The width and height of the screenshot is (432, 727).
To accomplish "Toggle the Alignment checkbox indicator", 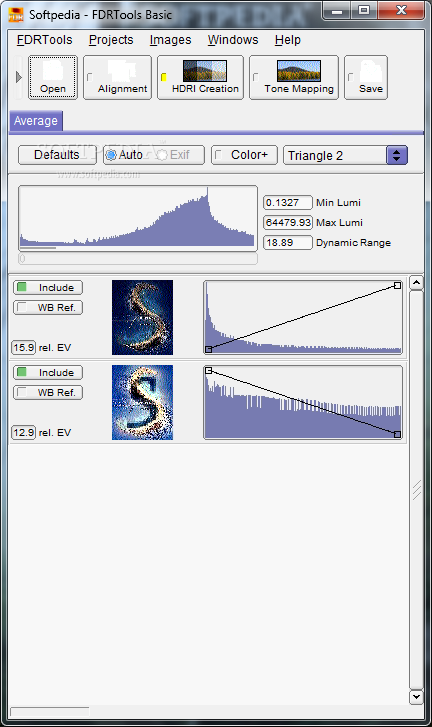I will coord(89,77).
